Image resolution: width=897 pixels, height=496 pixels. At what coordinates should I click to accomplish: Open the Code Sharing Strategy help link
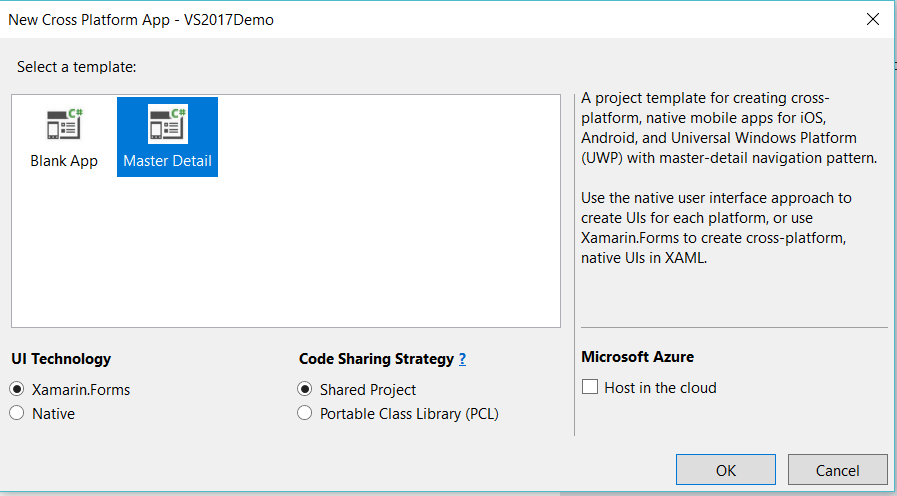(463, 359)
